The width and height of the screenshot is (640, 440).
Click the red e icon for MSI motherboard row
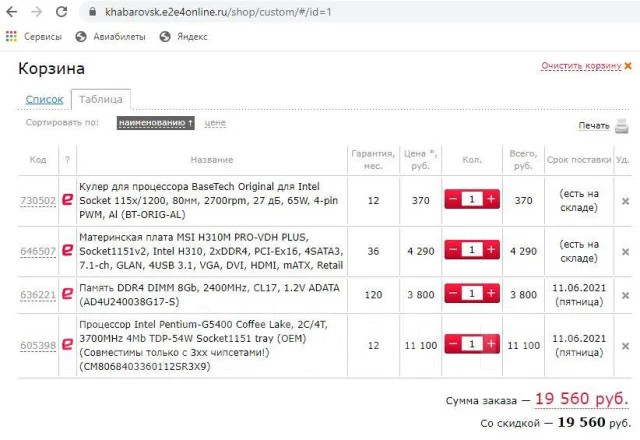(x=67, y=250)
